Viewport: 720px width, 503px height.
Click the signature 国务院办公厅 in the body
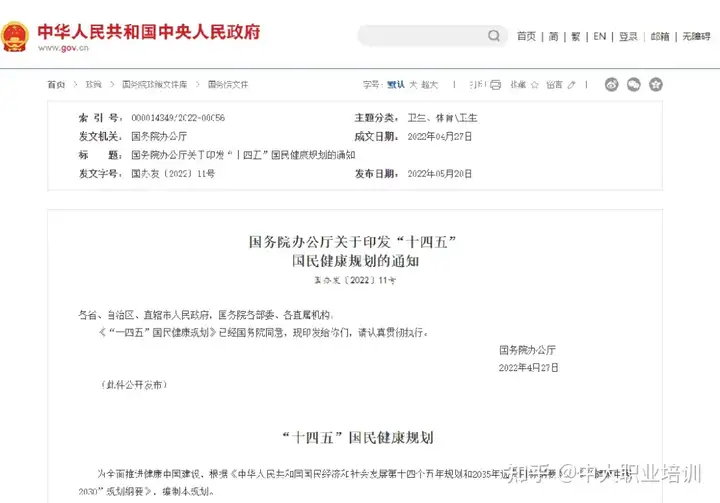coord(528,350)
